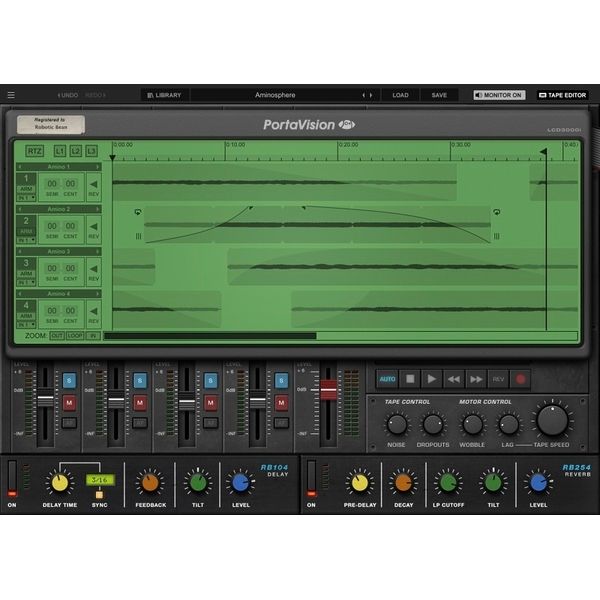Image resolution: width=600 pixels, height=600 pixels.
Task: Solo mixer channel 1
Action: tap(69, 381)
